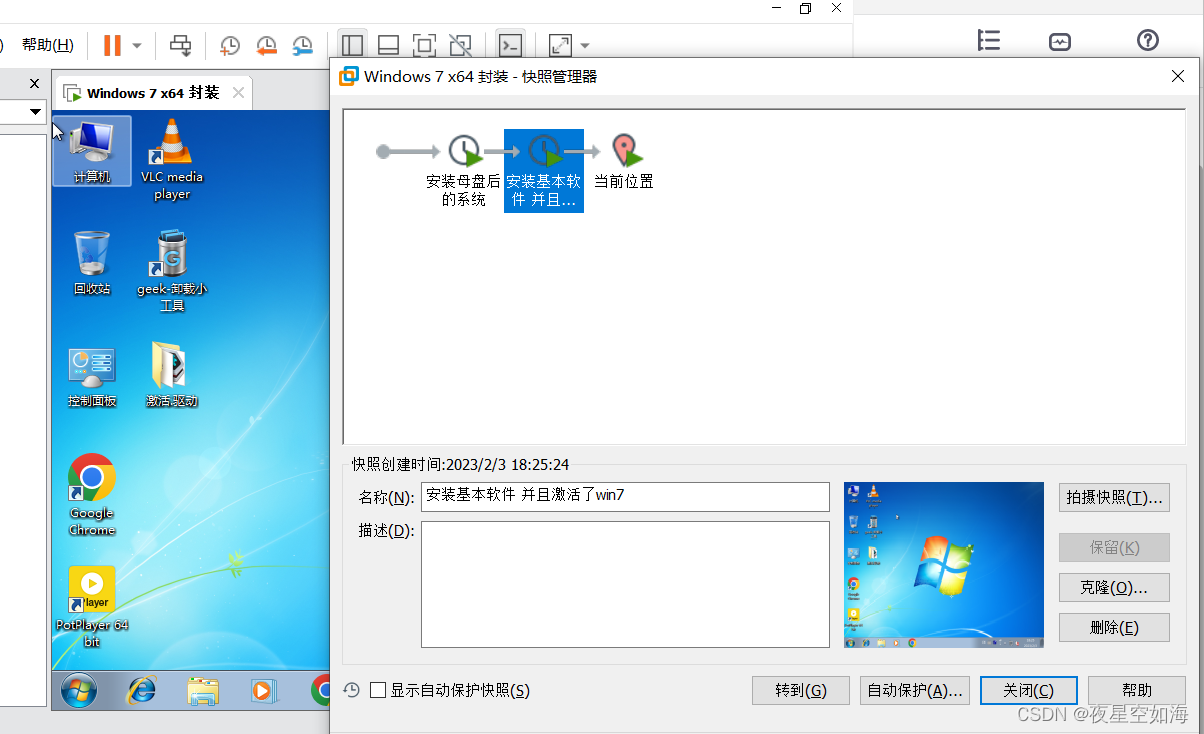The height and width of the screenshot is (734, 1204).
Task: Toggle the tab thumbnail bar
Action: [388, 45]
